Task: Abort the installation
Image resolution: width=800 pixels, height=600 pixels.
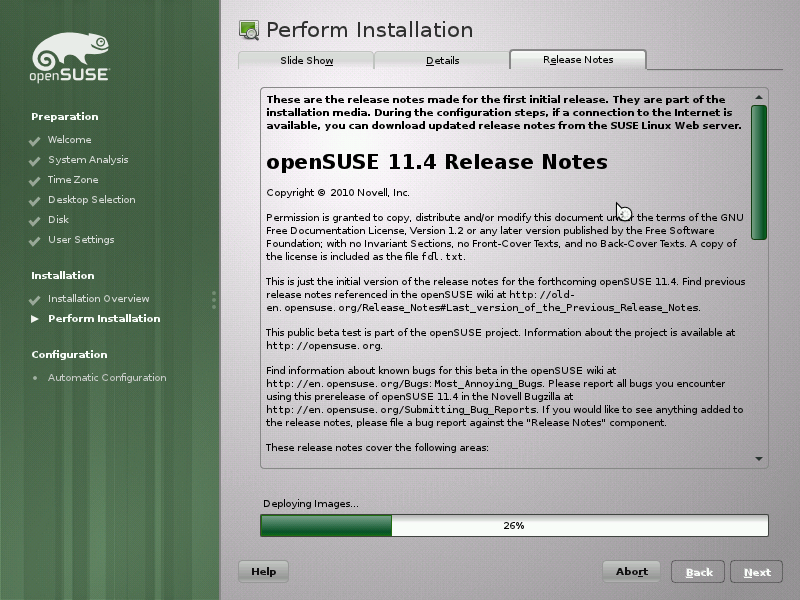Action: pyautogui.click(x=631, y=572)
